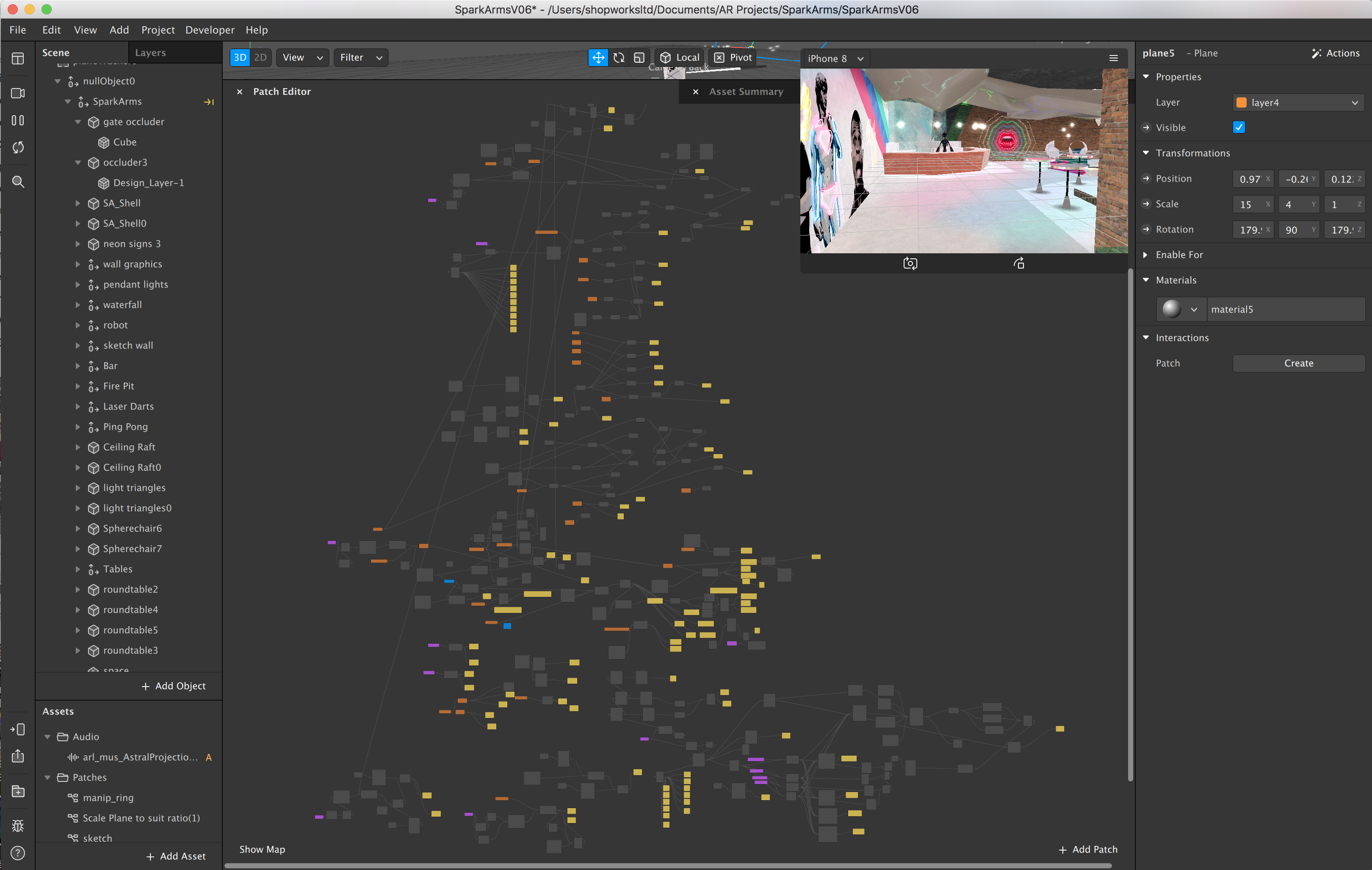Open the search magnifier icon in sidebar
This screenshot has width=1372, height=870.
[x=18, y=182]
